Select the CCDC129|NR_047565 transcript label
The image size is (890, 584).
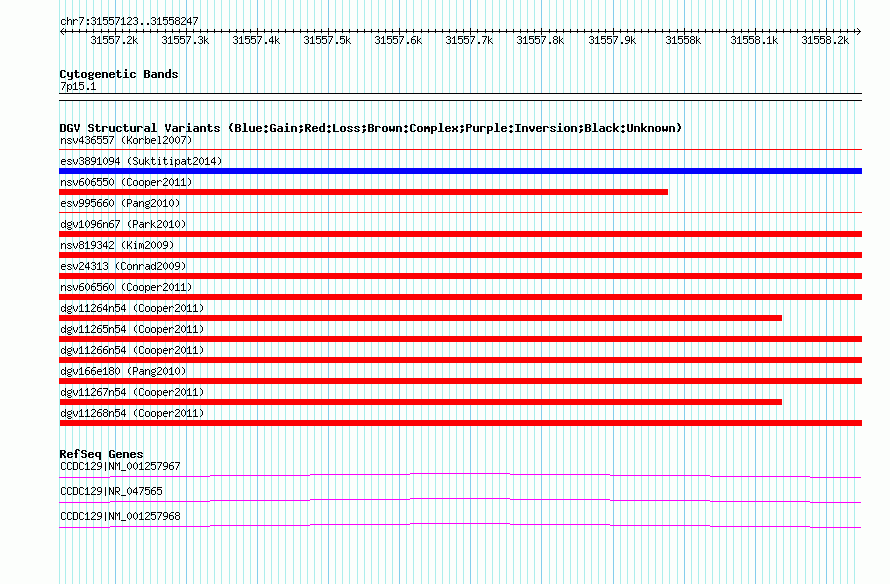[111, 491]
